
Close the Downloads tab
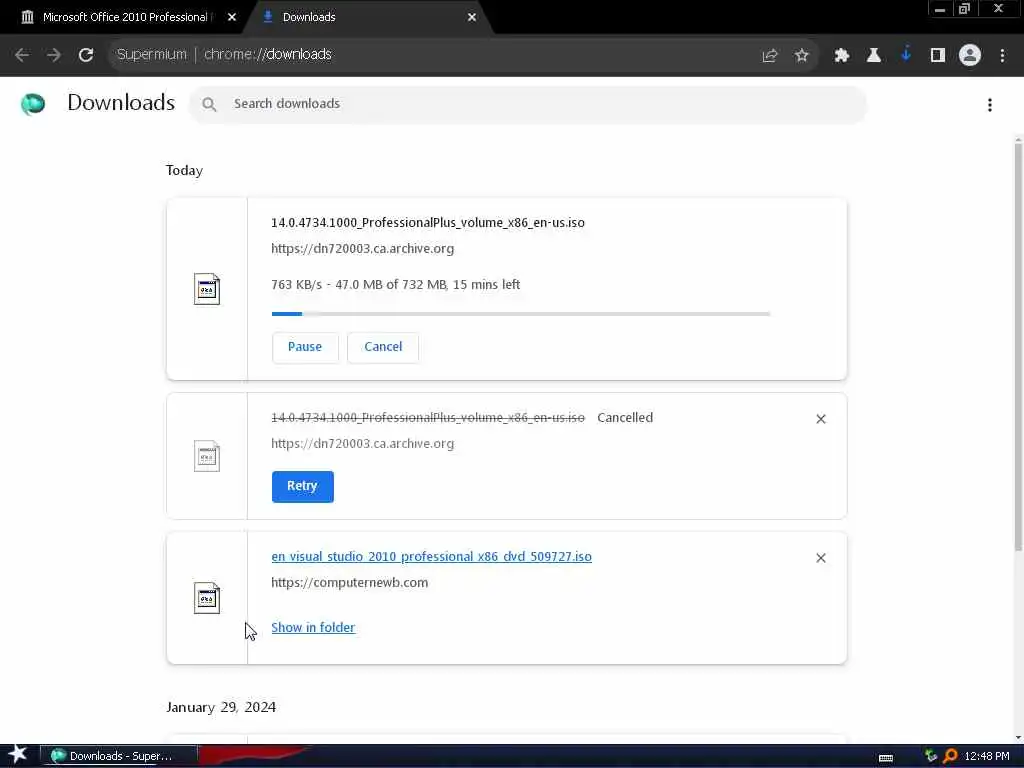click(472, 17)
